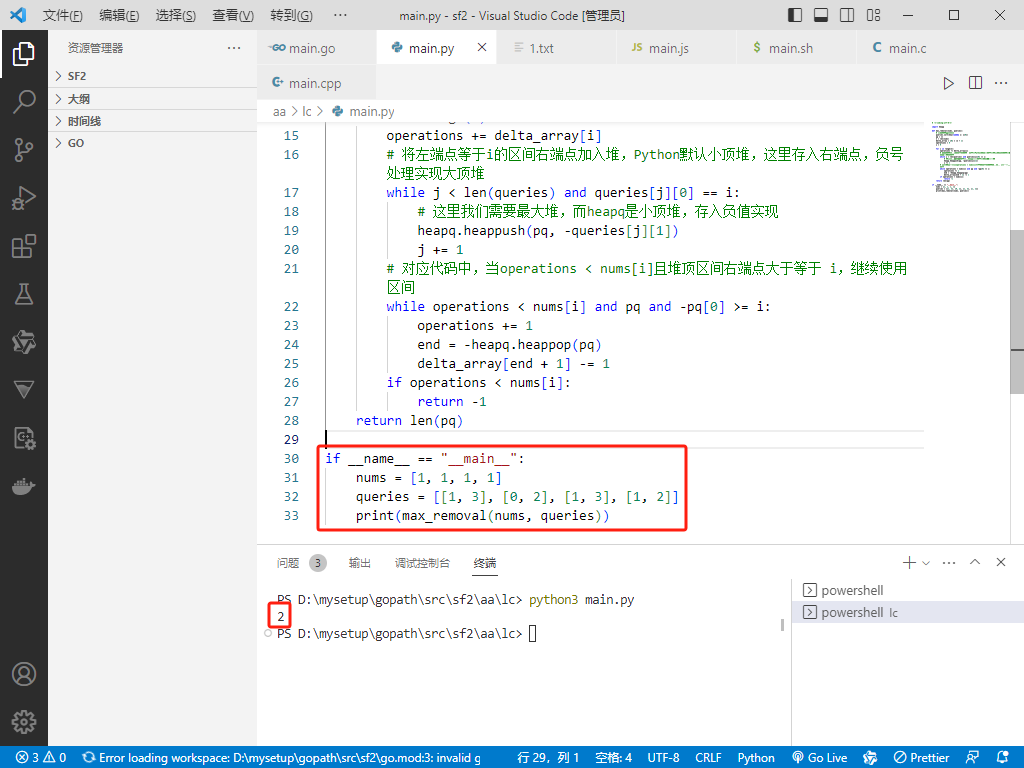The height and width of the screenshot is (768, 1024).
Task: Click cursor position 行 29, 列 1
Action: click(548, 758)
